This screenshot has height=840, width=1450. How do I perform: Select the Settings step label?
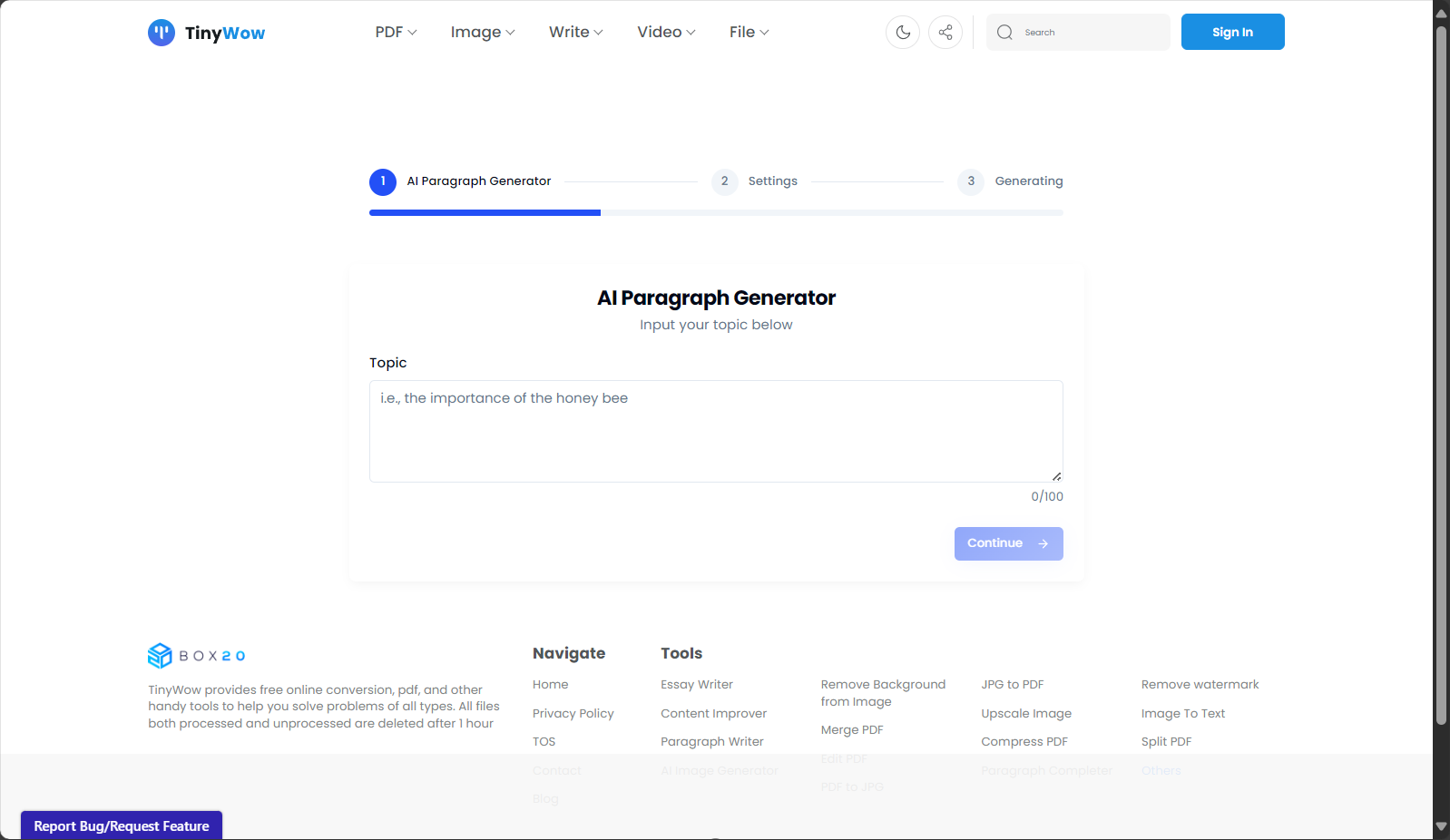(x=772, y=181)
